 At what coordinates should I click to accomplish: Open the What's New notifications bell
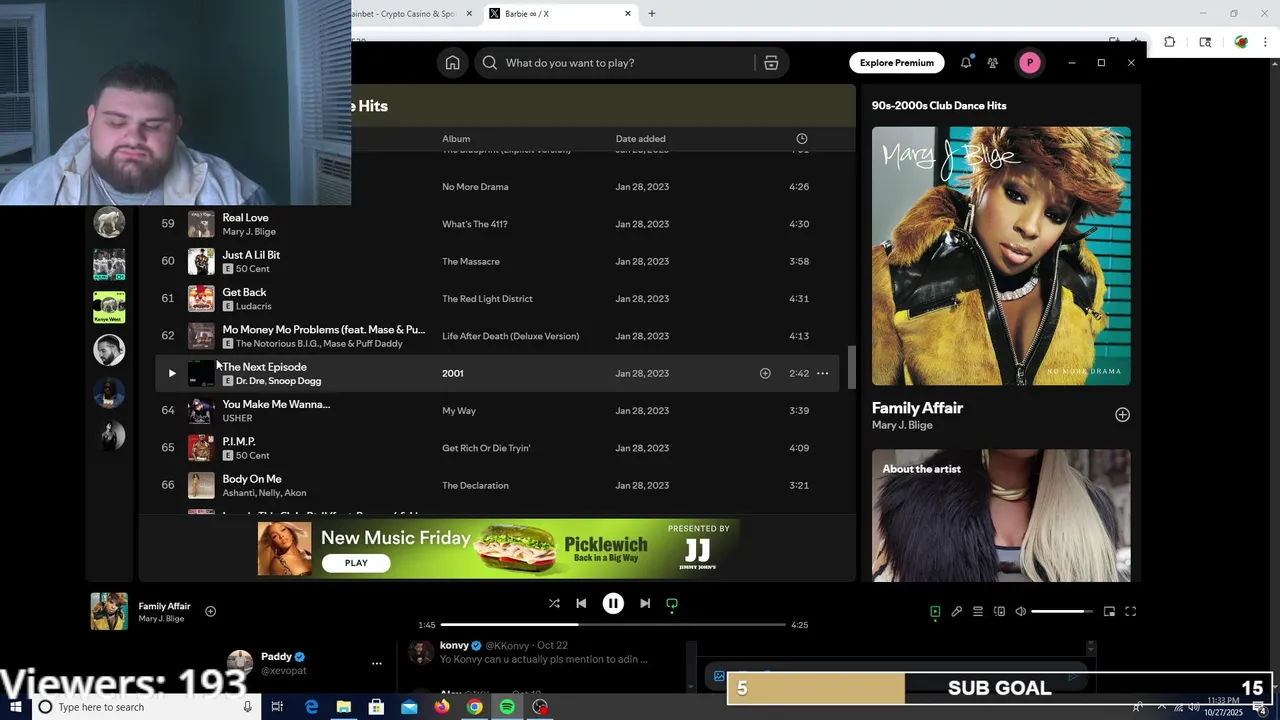[966, 63]
